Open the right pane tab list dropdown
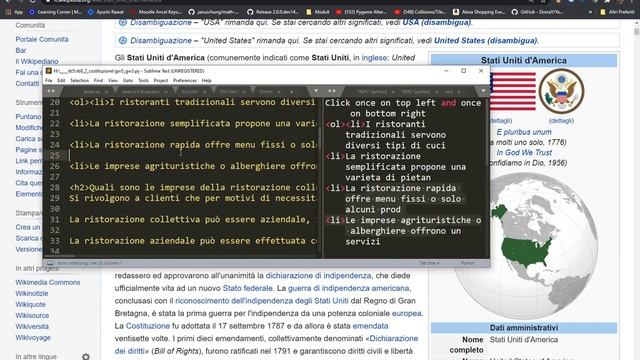The width and height of the screenshot is (640, 360). pyautogui.click(x=483, y=91)
